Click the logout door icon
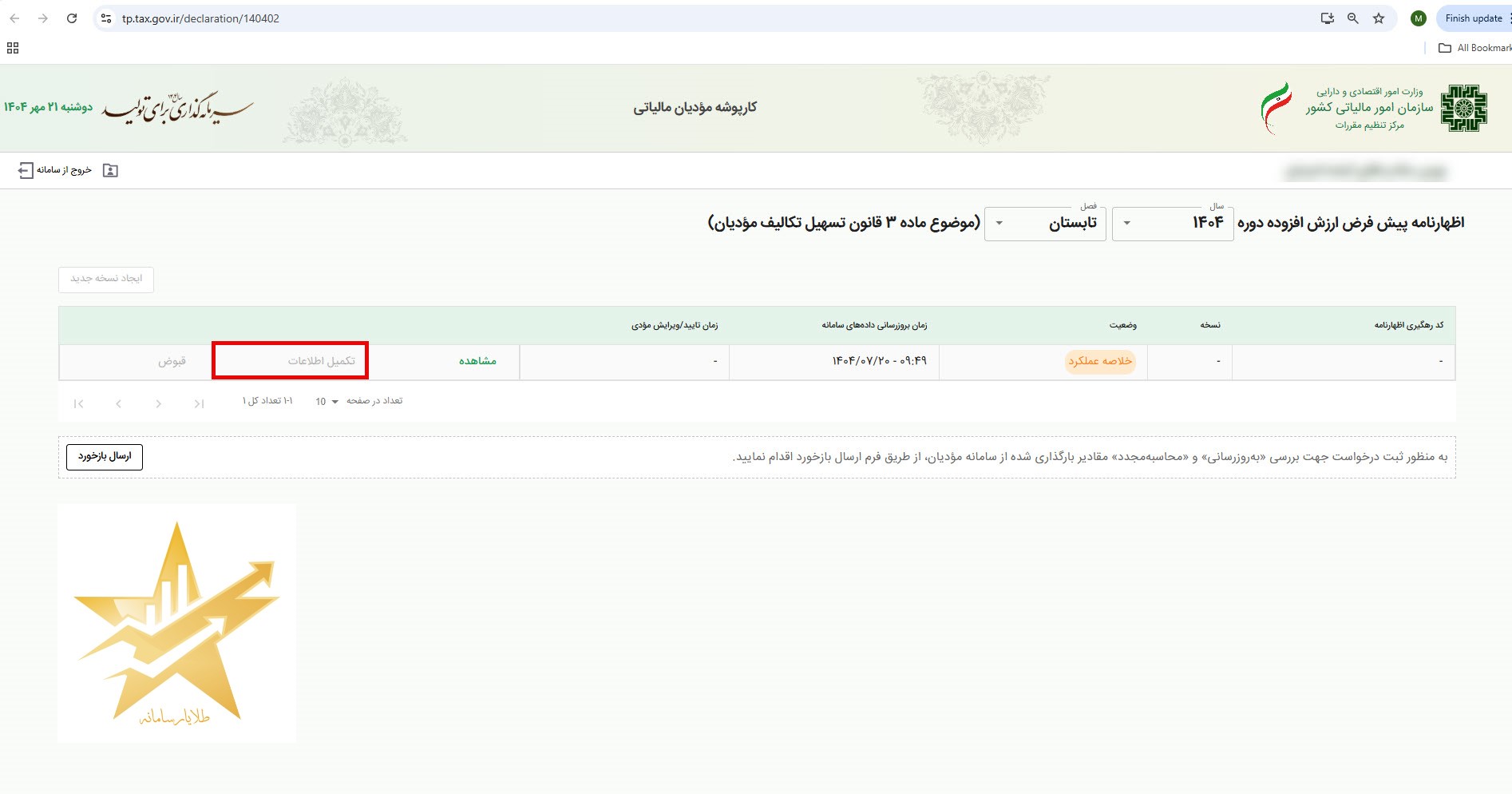The height and width of the screenshot is (794, 1512). (26, 170)
